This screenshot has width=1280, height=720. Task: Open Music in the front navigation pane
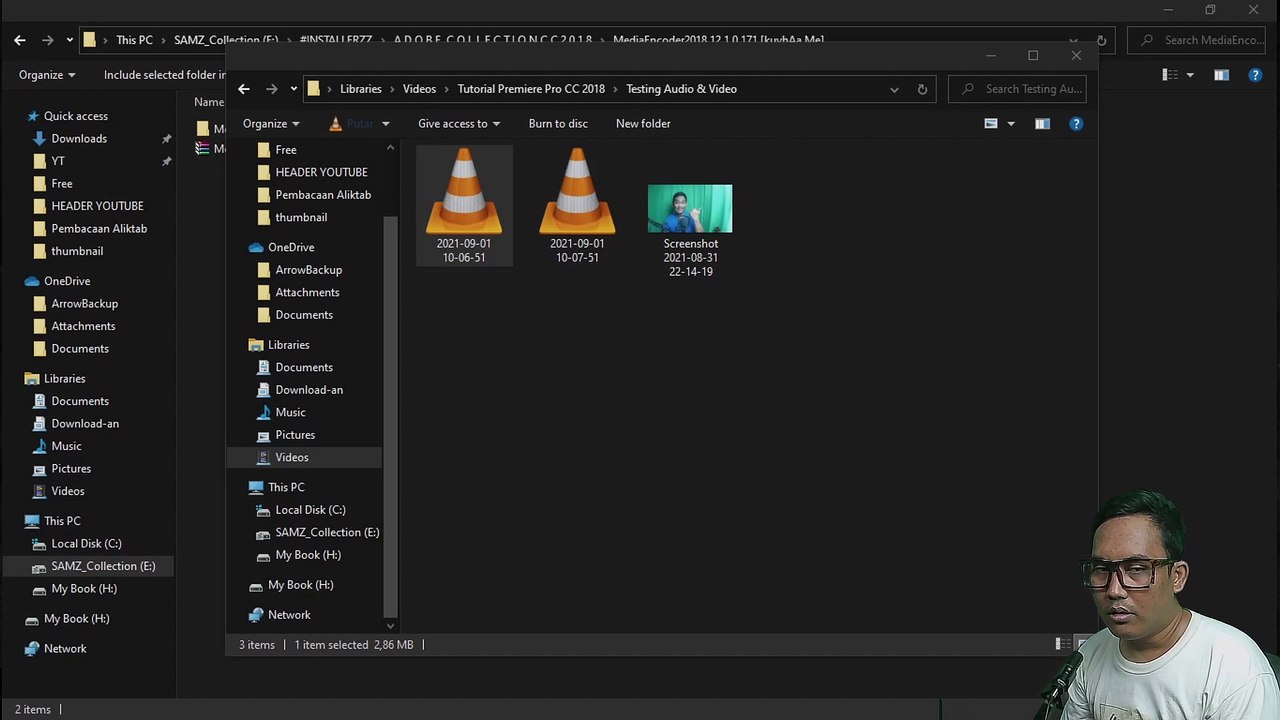pyautogui.click(x=290, y=412)
